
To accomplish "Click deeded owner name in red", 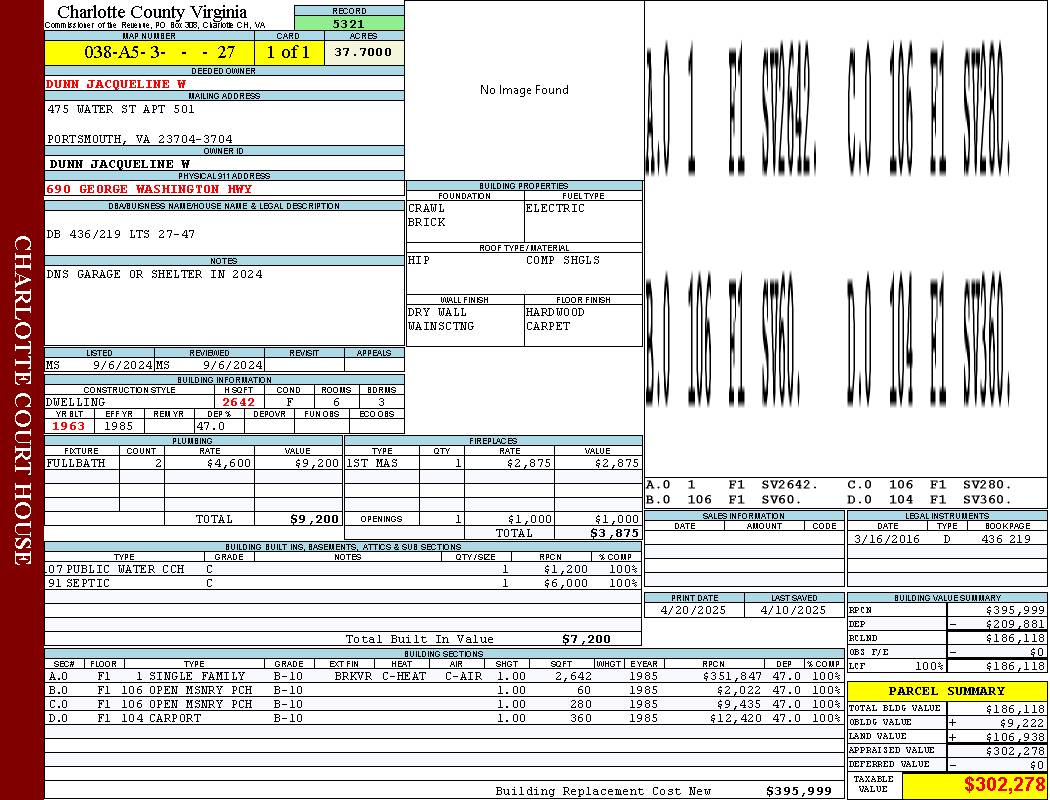I will point(116,84).
